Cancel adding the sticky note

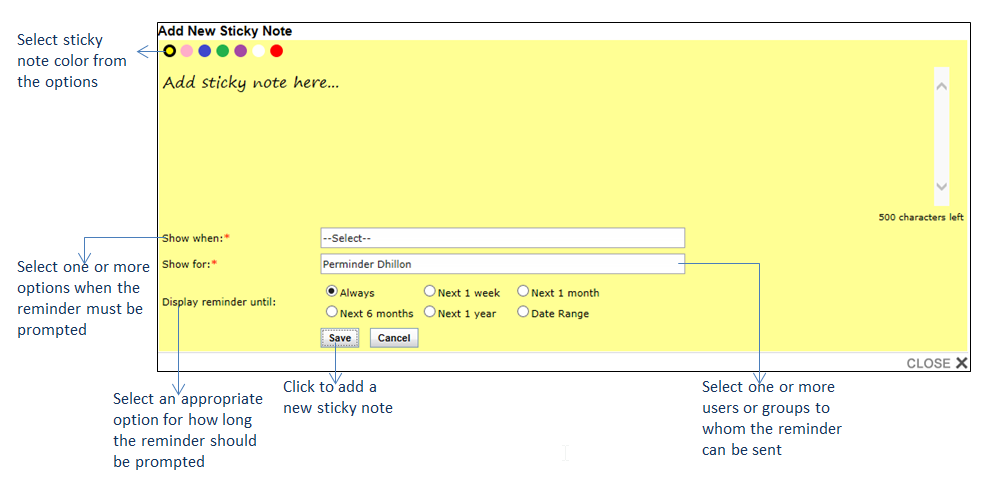click(x=394, y=338)
